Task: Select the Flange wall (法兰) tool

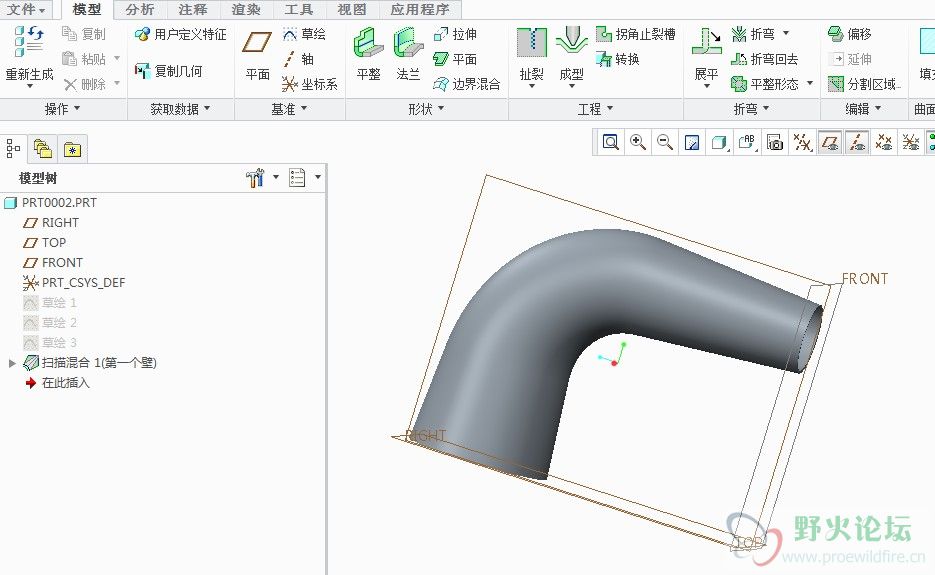Action: click(x=408, y=54)
